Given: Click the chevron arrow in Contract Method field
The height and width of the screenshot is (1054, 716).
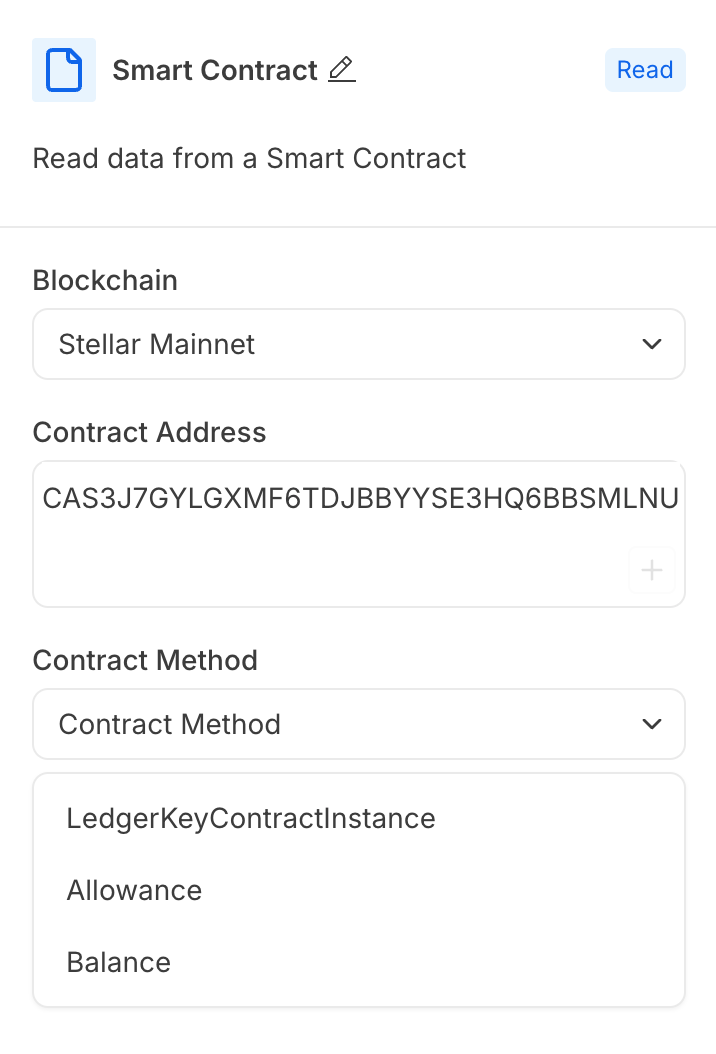Looking at the screenshot, I should pyautogui.click(x=651, y=724).
